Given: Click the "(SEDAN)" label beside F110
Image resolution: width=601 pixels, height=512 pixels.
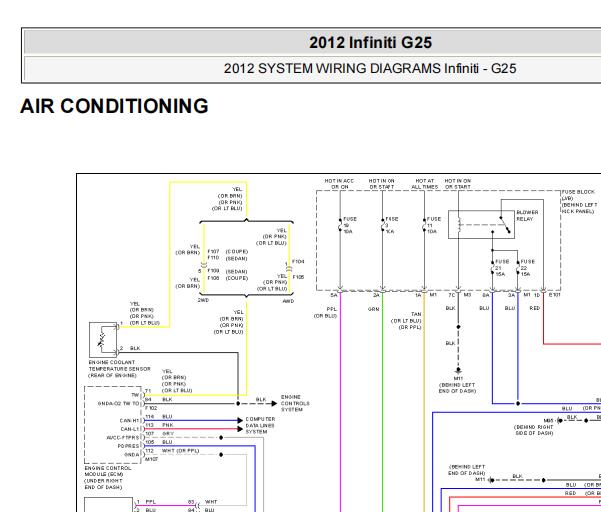Looking at the screenshot, I should pos(236,259).
